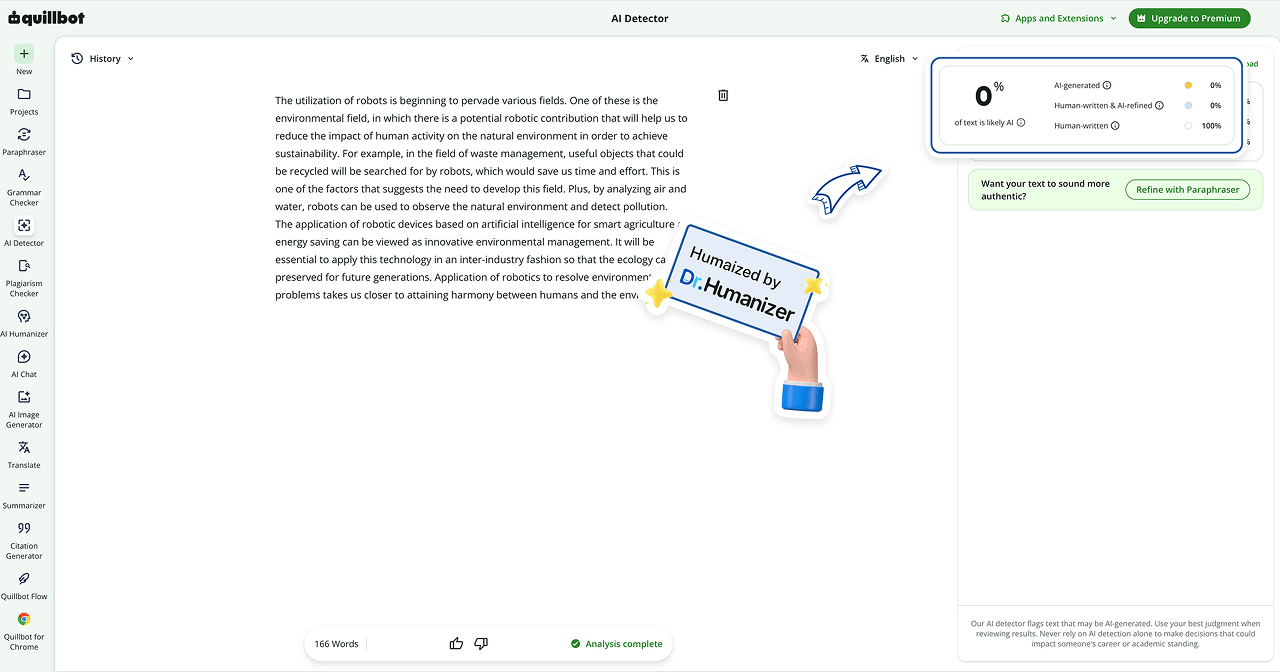Open AI Chat from sidebar
The width and height of the screenshot is (1280, 672).
[24, 364]
